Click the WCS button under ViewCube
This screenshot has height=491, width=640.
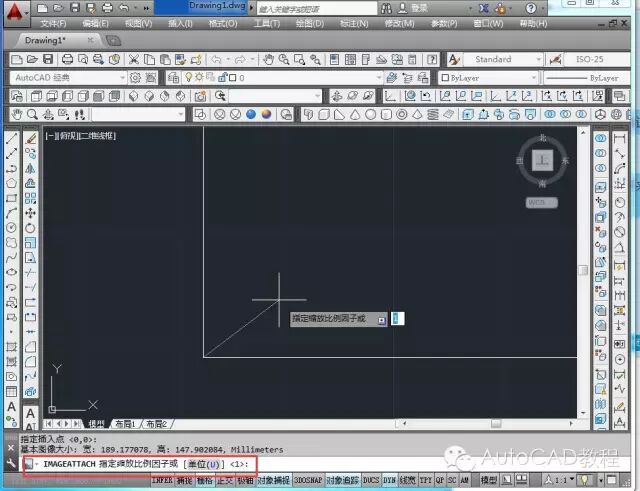click(x=542, y=203)
